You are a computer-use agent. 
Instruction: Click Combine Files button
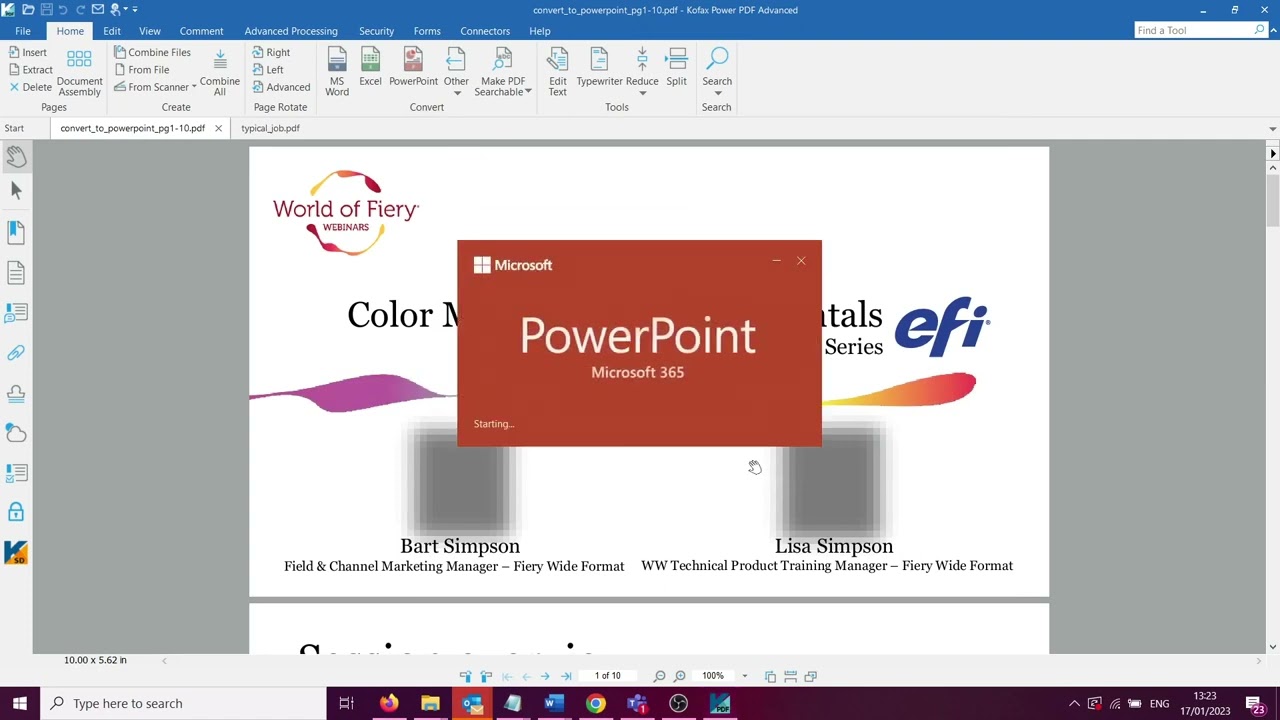pos(152,52)
